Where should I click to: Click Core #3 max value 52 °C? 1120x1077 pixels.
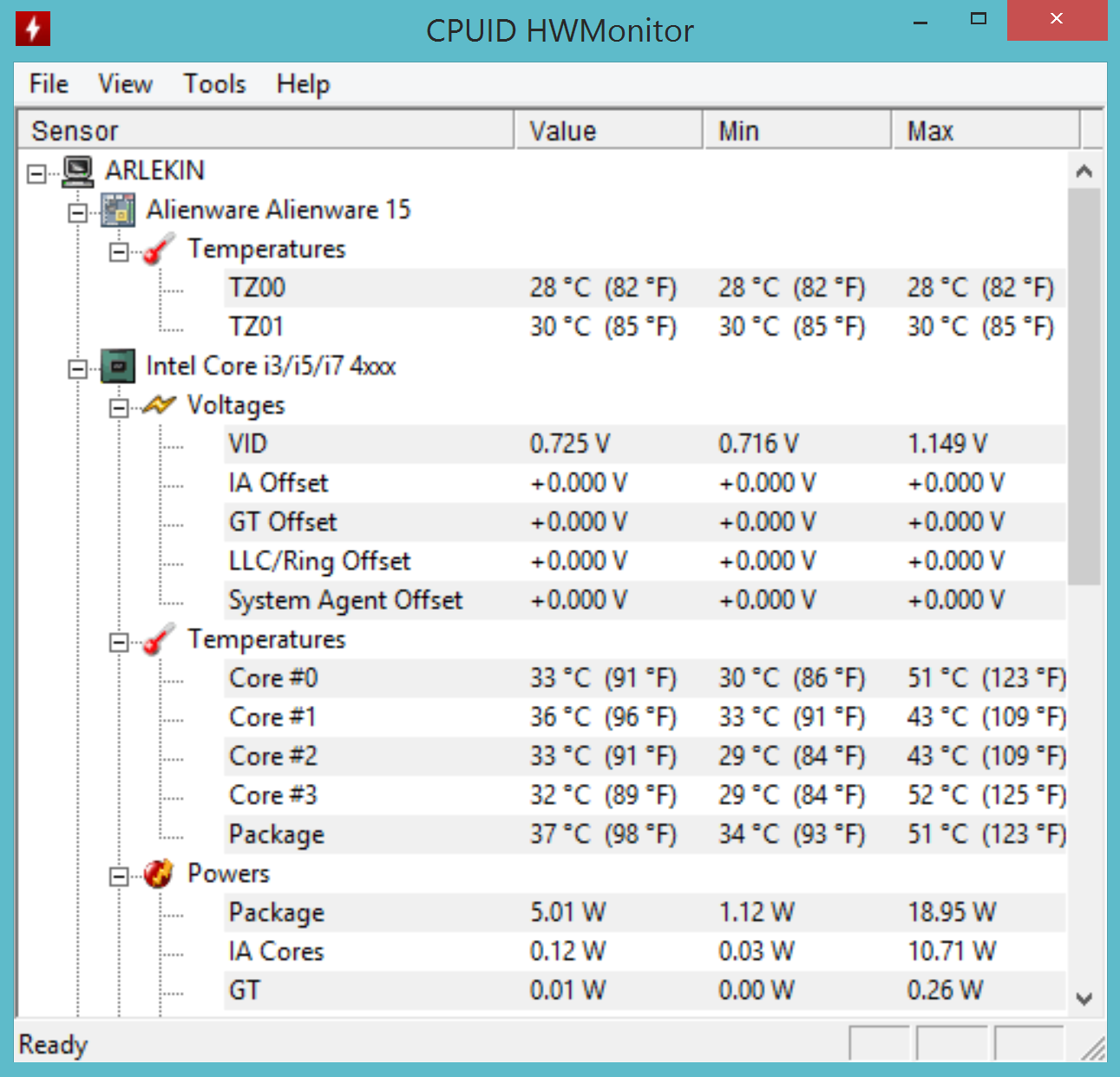coord(987,795)
